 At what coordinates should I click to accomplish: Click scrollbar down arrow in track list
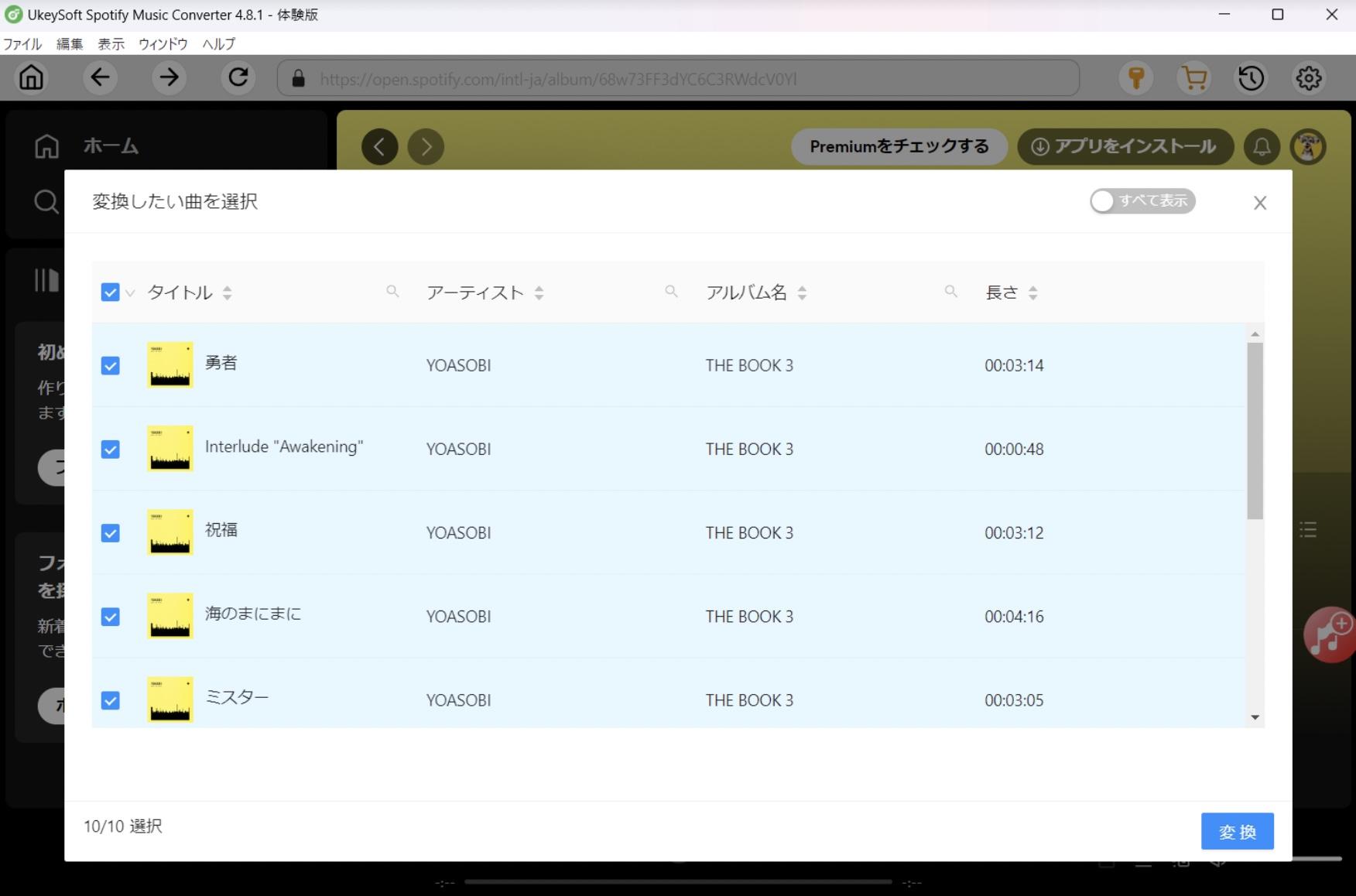(1255, 717)
